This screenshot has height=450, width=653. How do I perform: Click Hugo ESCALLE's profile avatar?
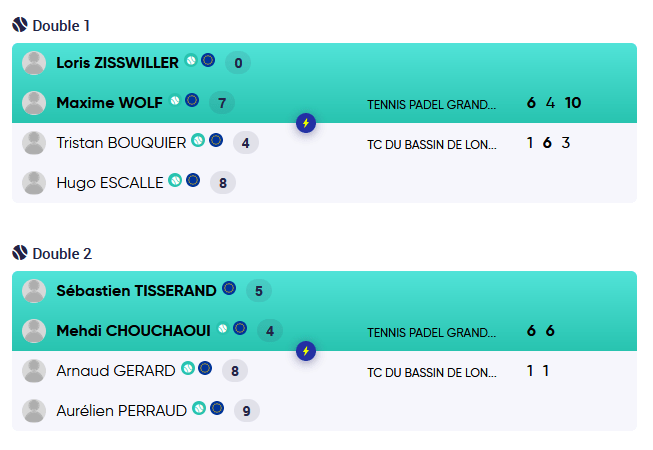pos(35,183)
